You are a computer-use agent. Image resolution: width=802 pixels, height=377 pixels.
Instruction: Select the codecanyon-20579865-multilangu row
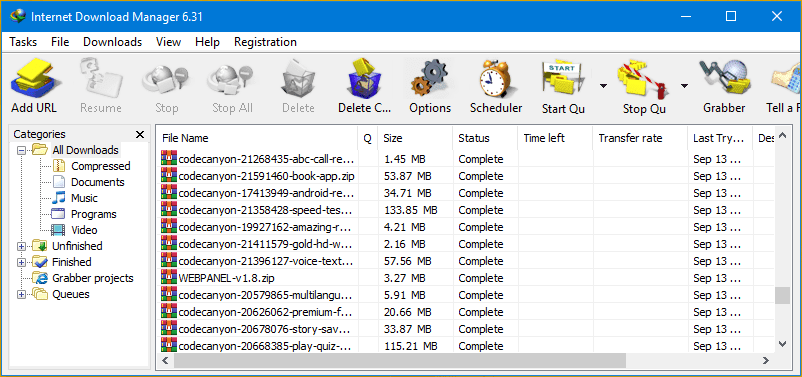click(465, 295)
